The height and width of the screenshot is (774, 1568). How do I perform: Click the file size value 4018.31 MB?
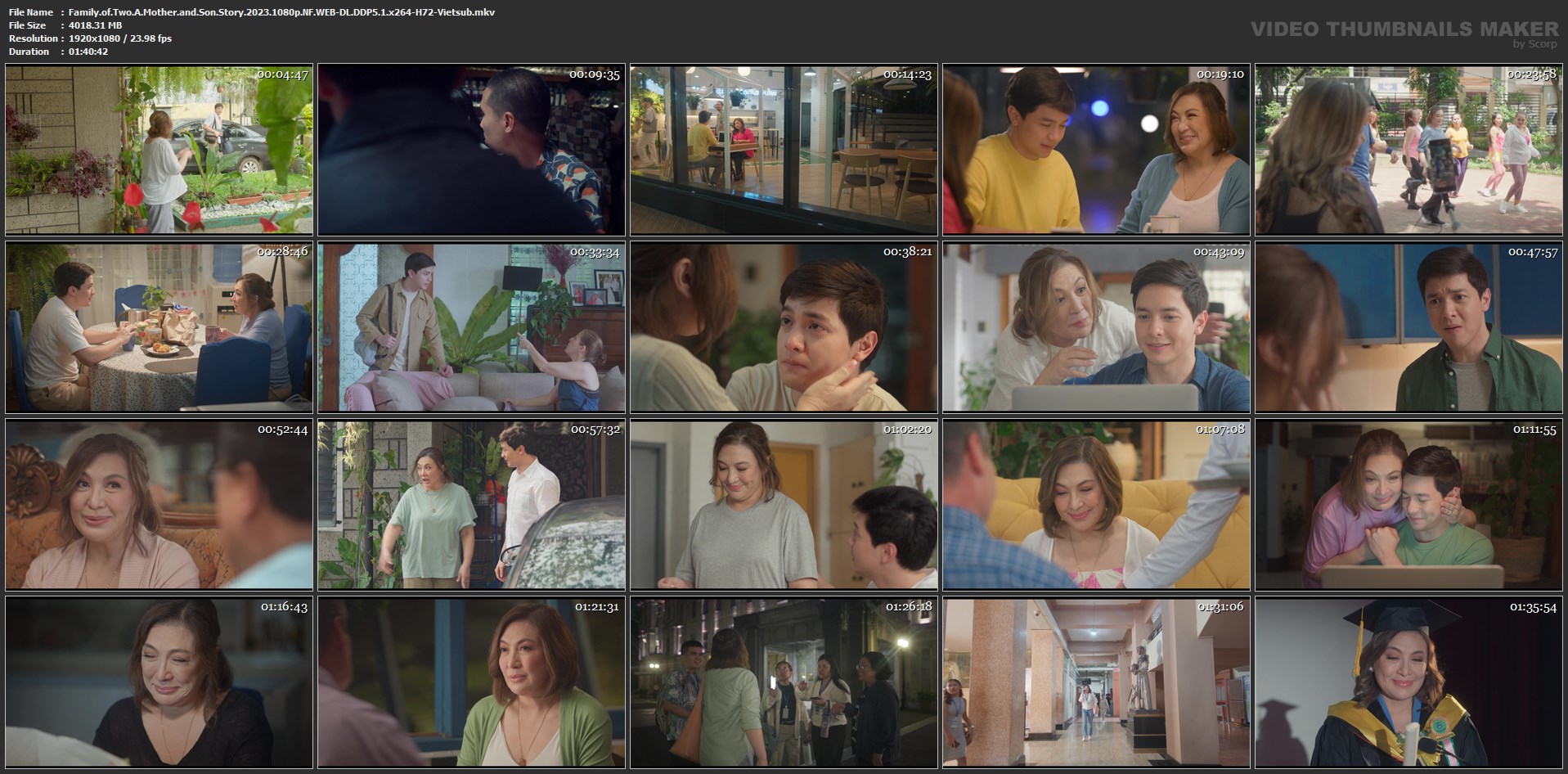(x=95, y=25)
